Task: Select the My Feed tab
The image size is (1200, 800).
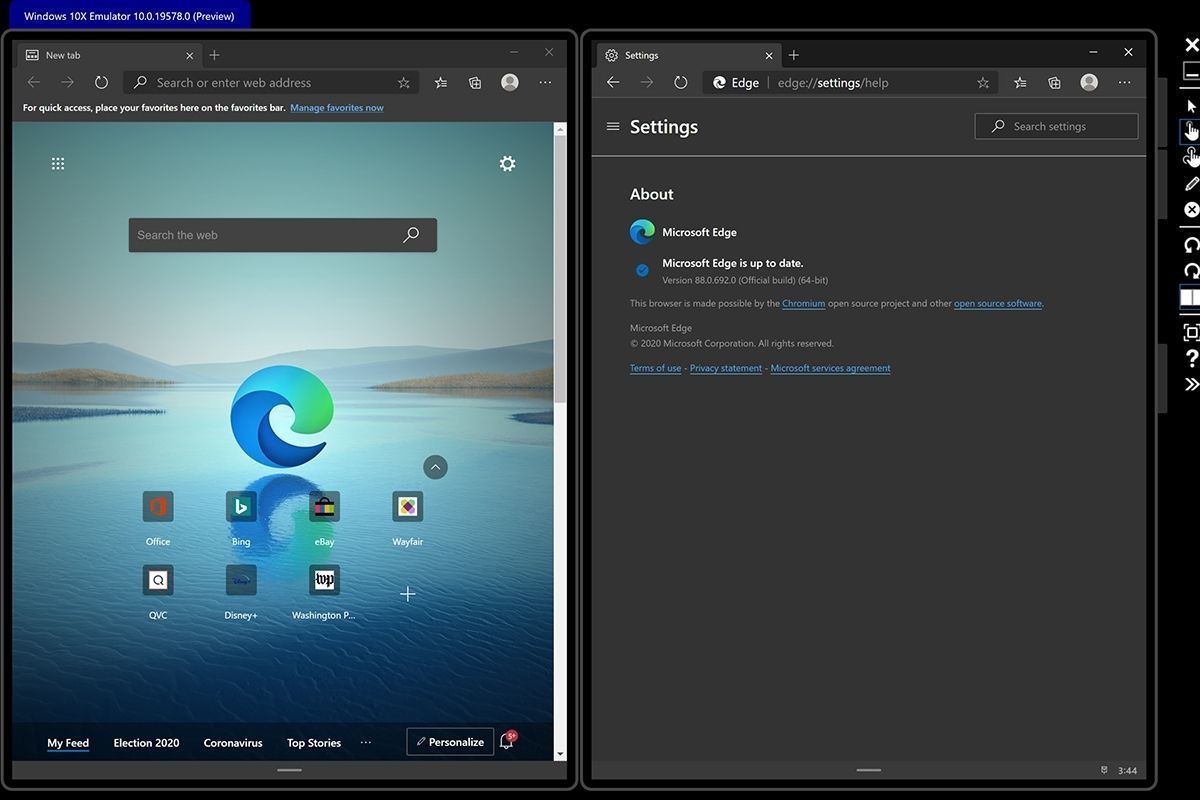Action: coord(68,743)
